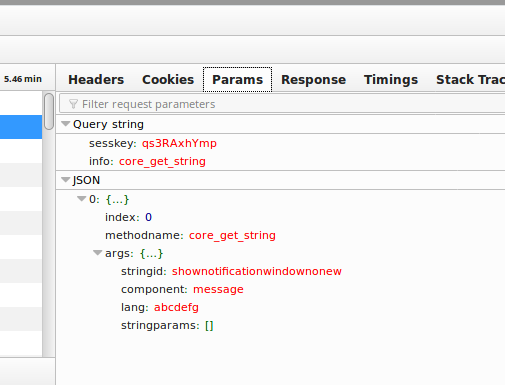Select the info value core_get_string
The height and width of the screenshot is (385, 505).
pyautogui.click(x=162, y=161)
